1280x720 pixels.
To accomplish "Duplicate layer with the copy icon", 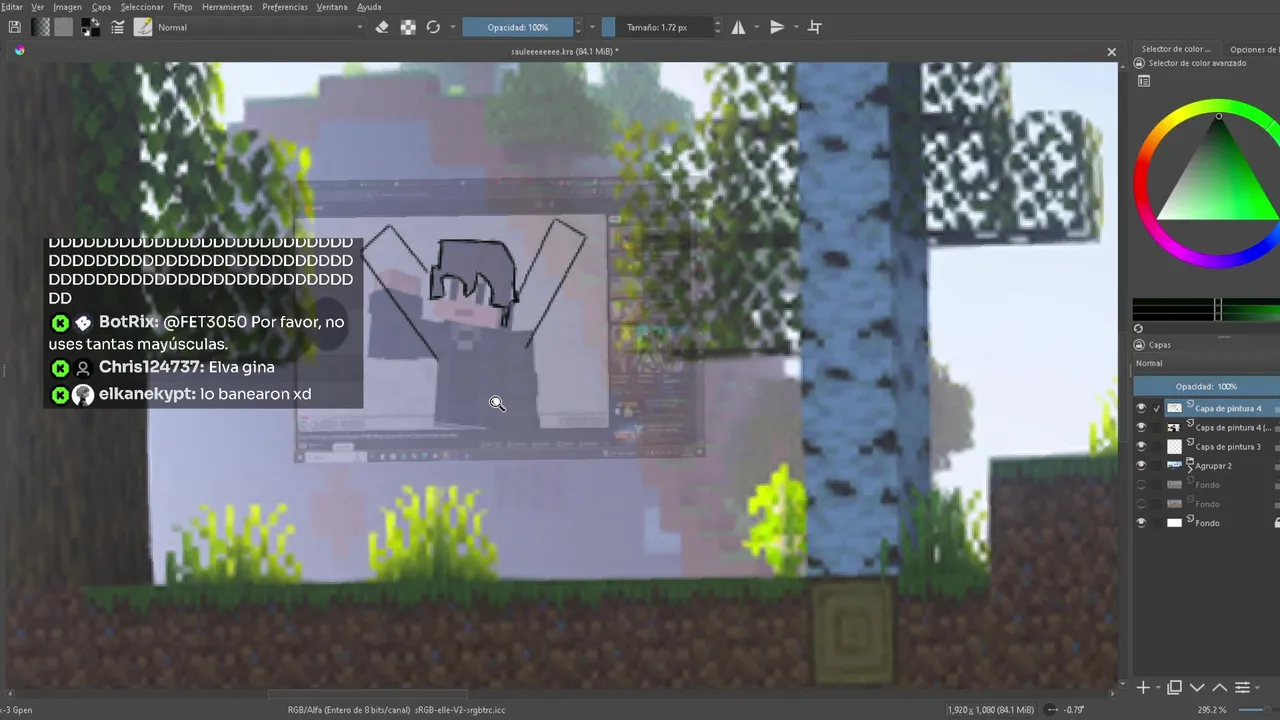I will pyautogui.click(x=1175, y=687).
